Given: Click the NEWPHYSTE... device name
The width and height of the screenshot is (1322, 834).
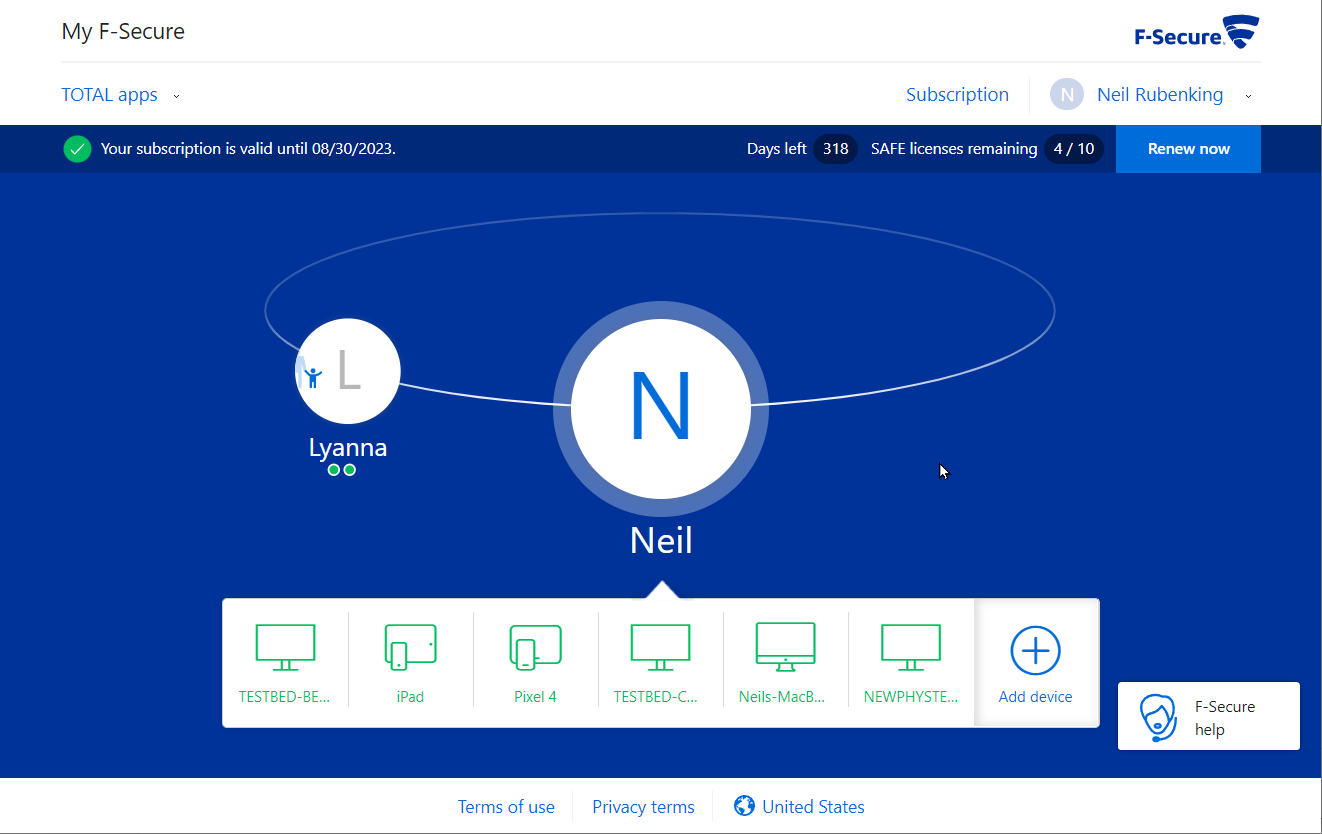Looking at the screenshot, I should pyautogui.click(x=911, y=697).
